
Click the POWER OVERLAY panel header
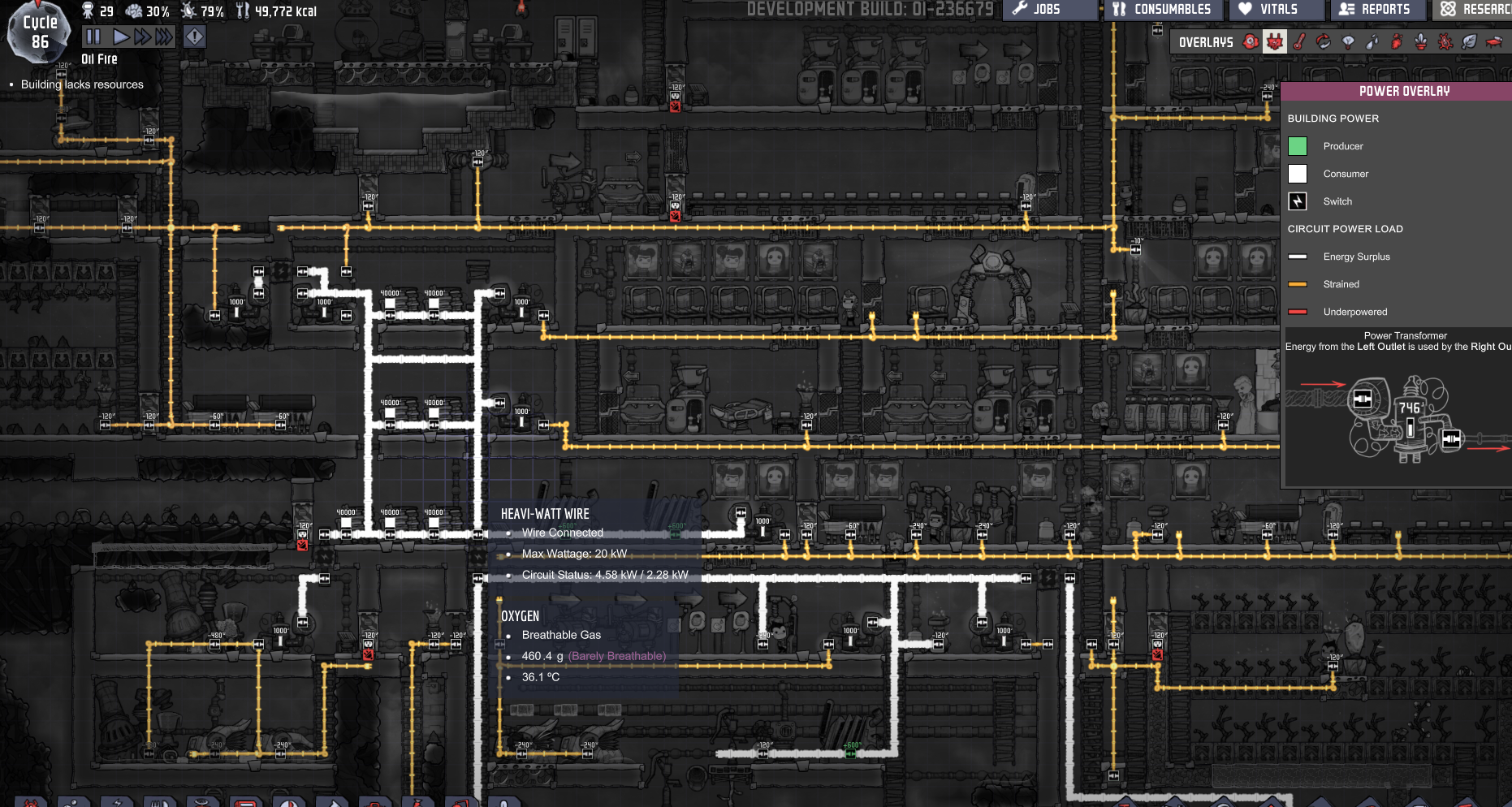pos(1397,91)
